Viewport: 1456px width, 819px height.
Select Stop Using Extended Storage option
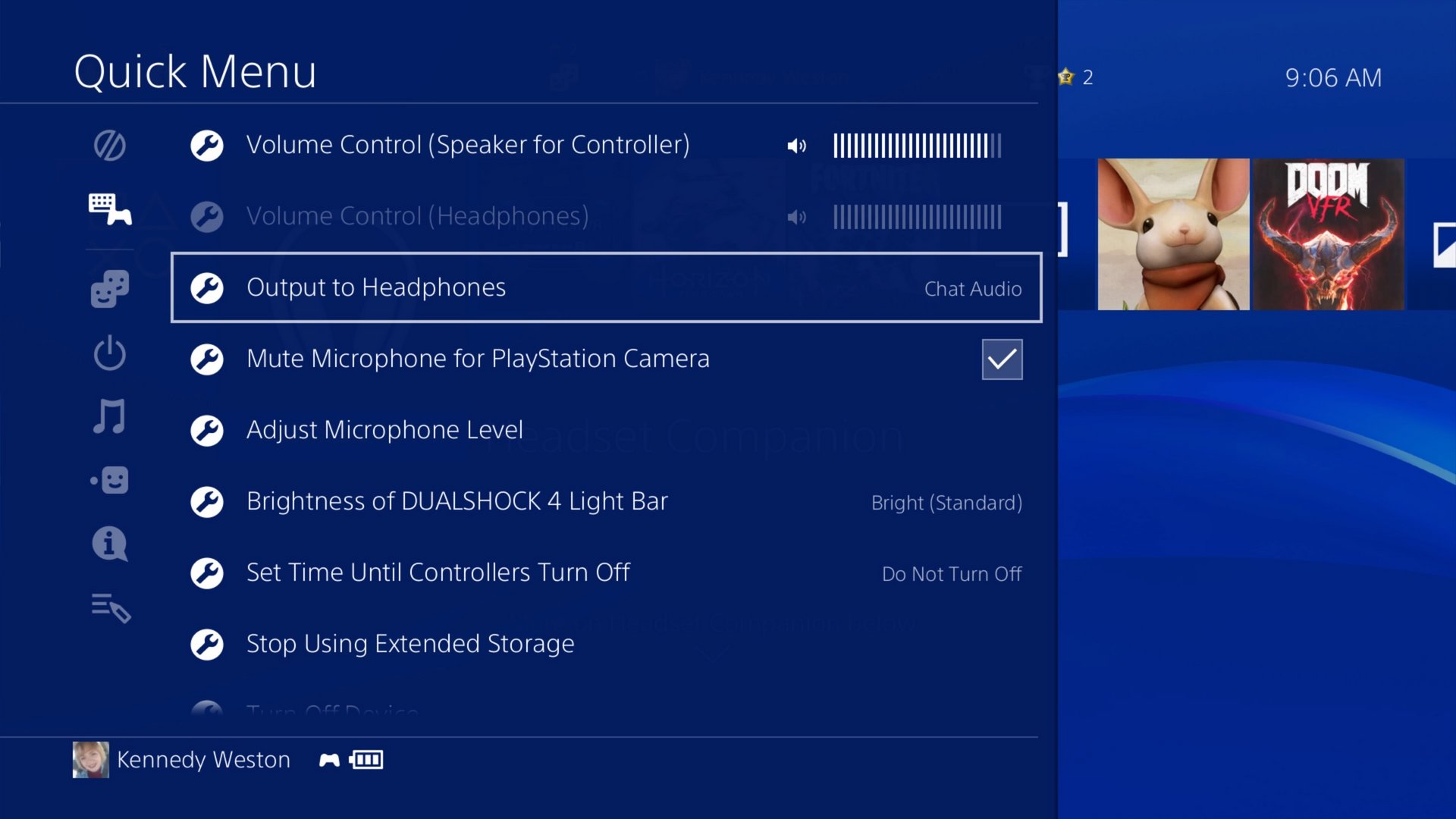(x=410, y=643)
